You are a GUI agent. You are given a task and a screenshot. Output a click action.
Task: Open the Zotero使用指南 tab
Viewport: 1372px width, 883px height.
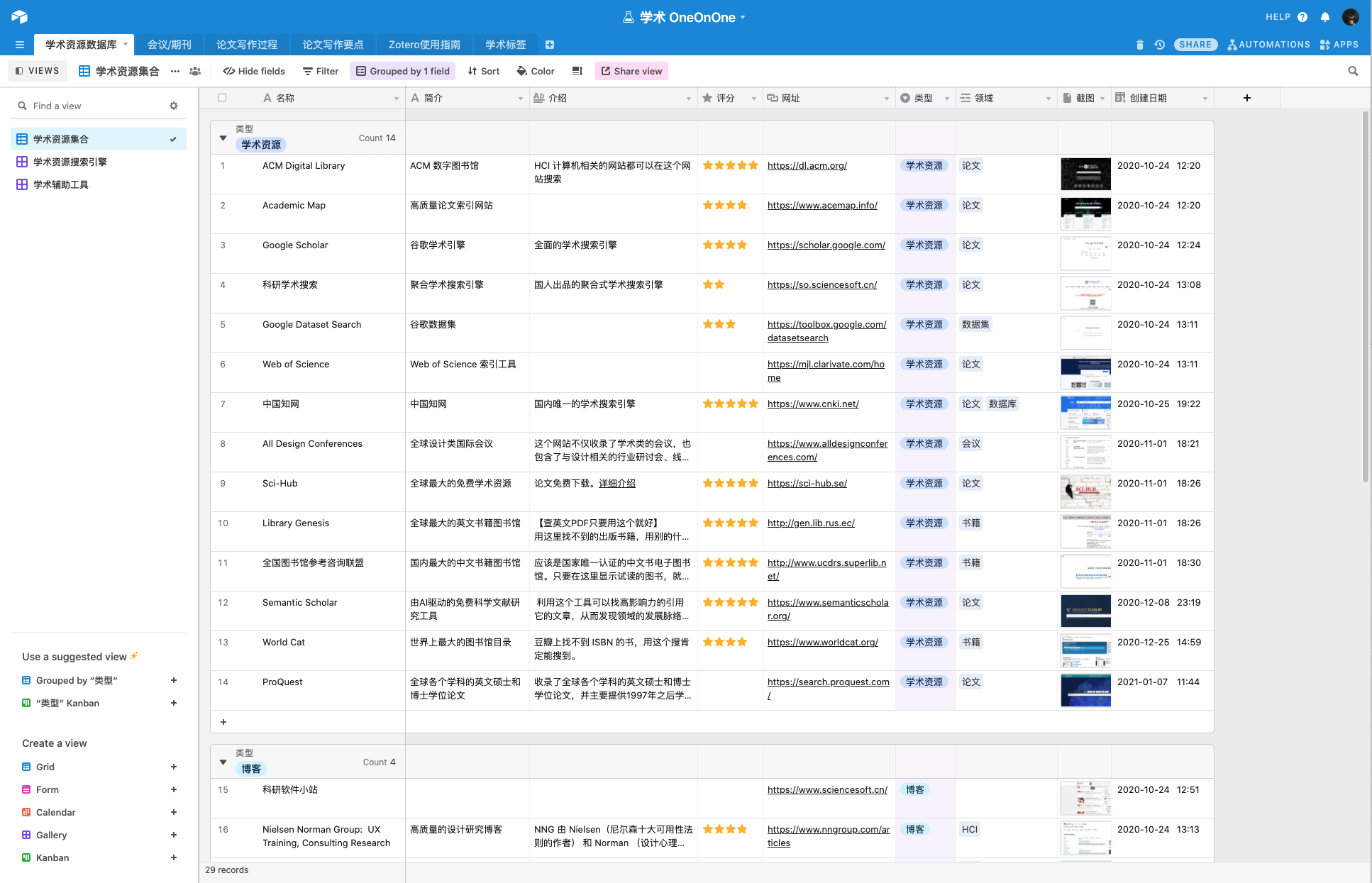click(x=424, y=45)
